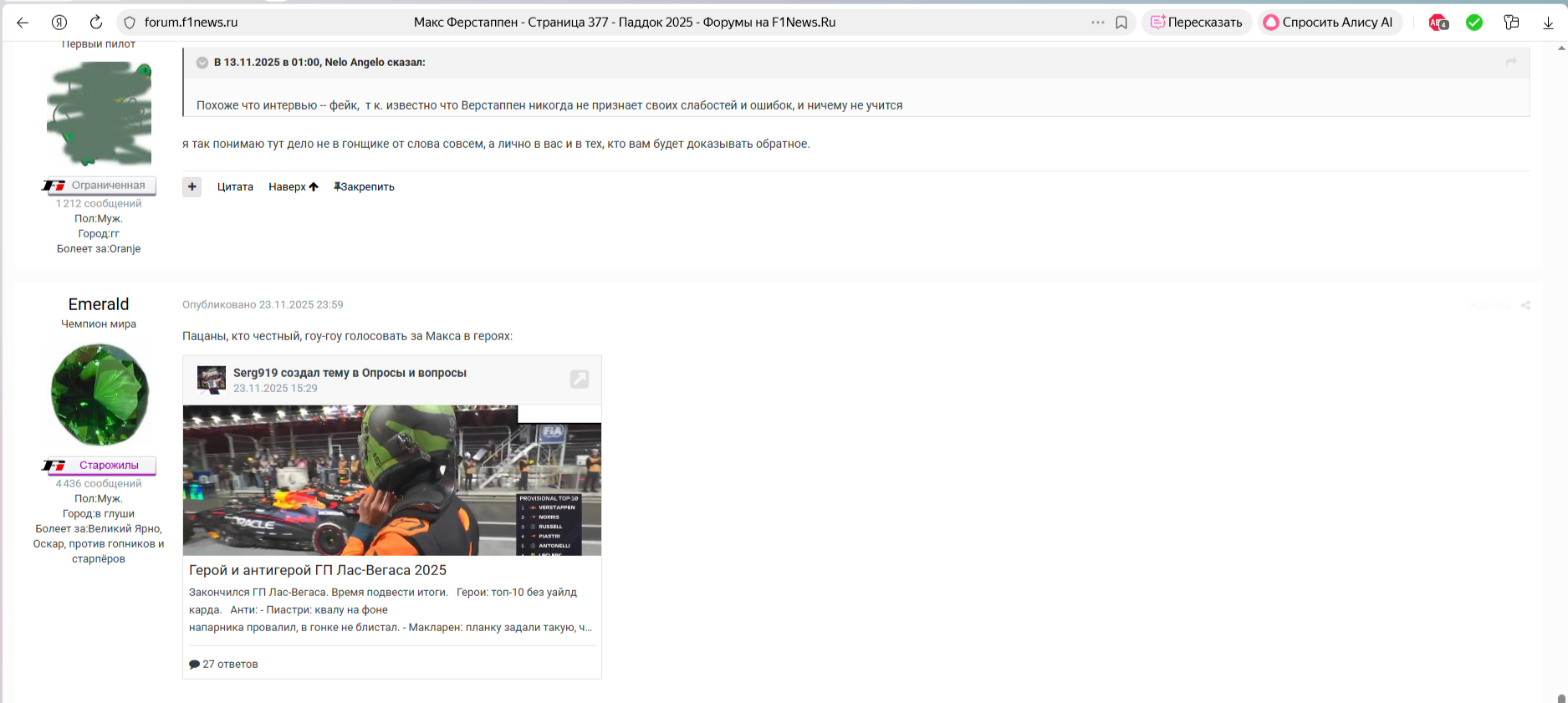Reload the forum page
Screen dimensions: 1568x703
(96, 23)
